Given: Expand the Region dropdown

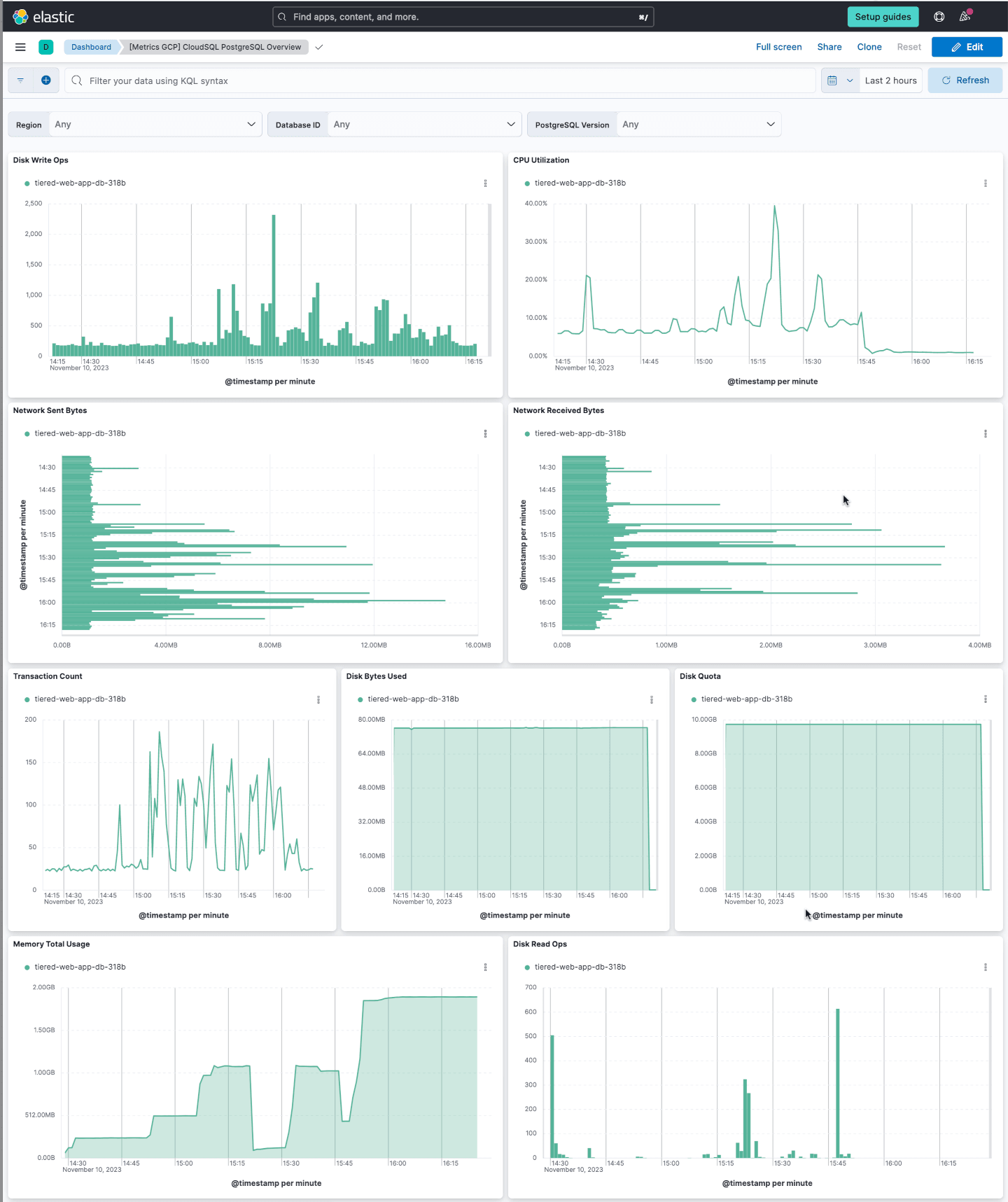Looking at the screenshot, I should [155, 125].
